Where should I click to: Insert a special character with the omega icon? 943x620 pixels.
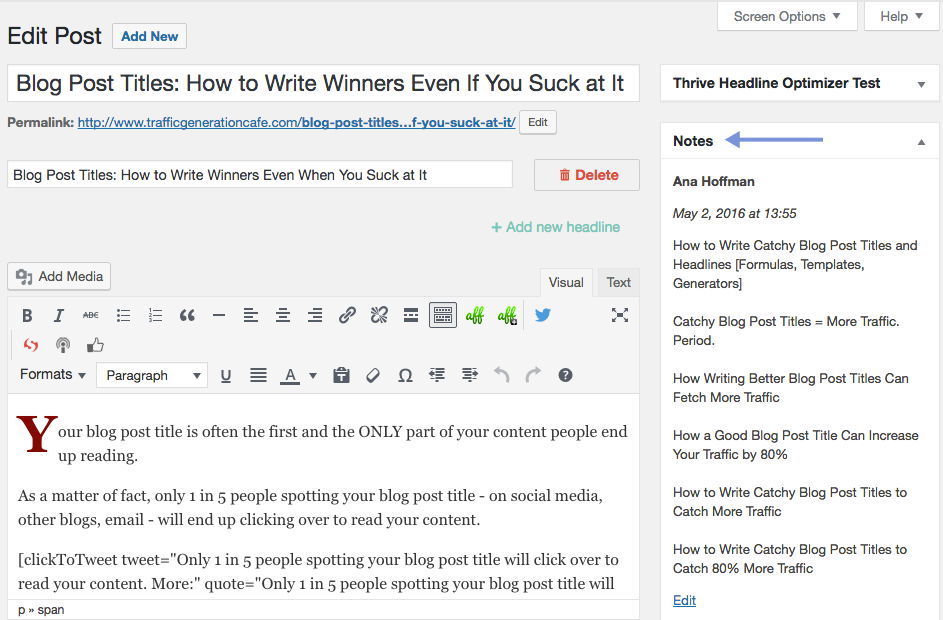click(405, 374)
